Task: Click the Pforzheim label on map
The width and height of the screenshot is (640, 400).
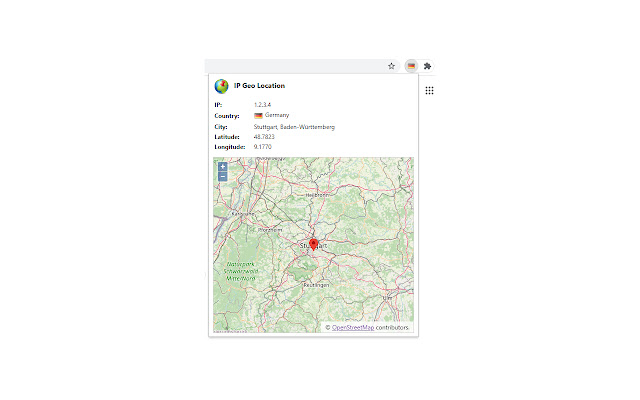Action: pos(270,230)
